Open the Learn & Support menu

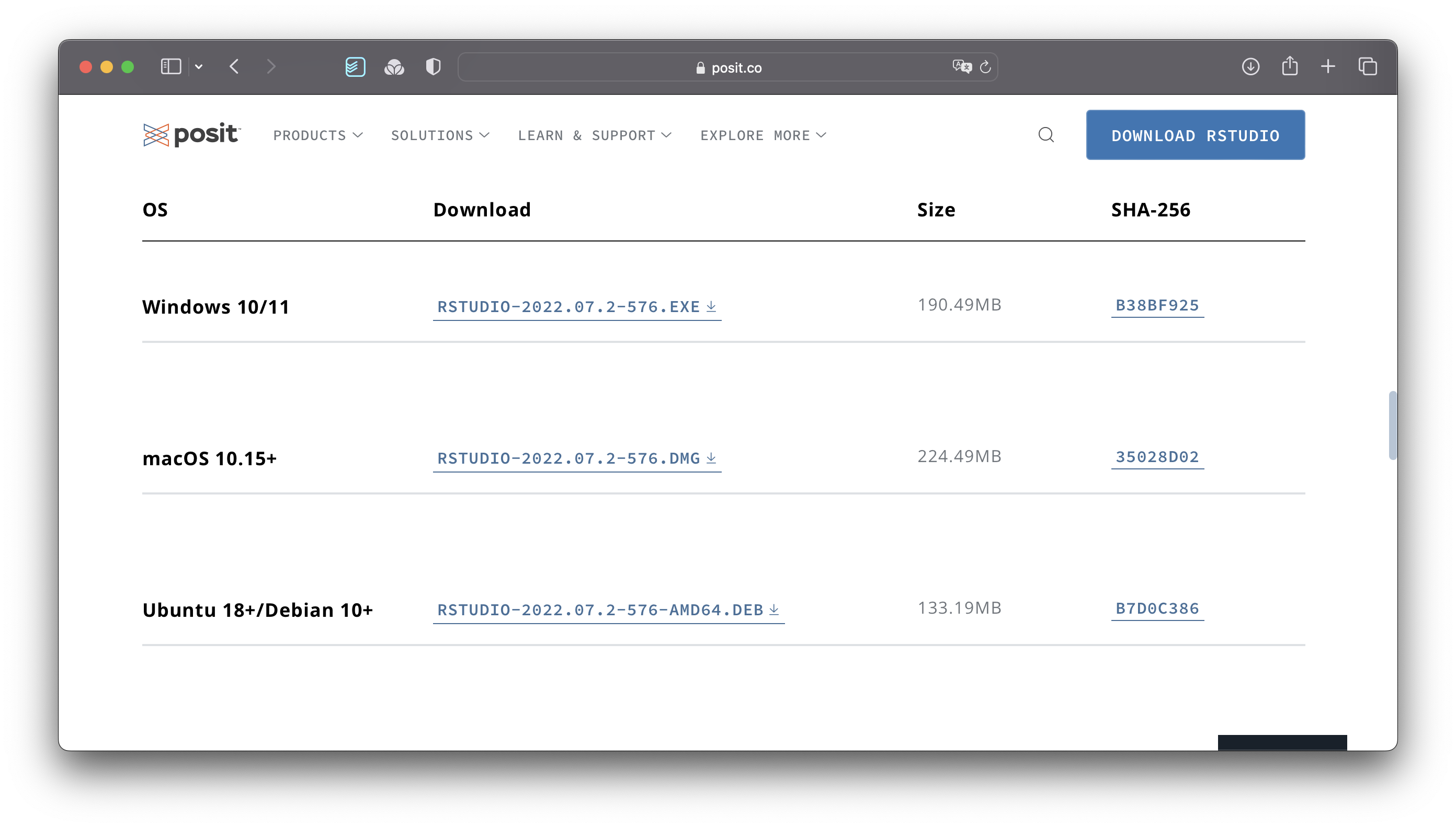[595, 135]
